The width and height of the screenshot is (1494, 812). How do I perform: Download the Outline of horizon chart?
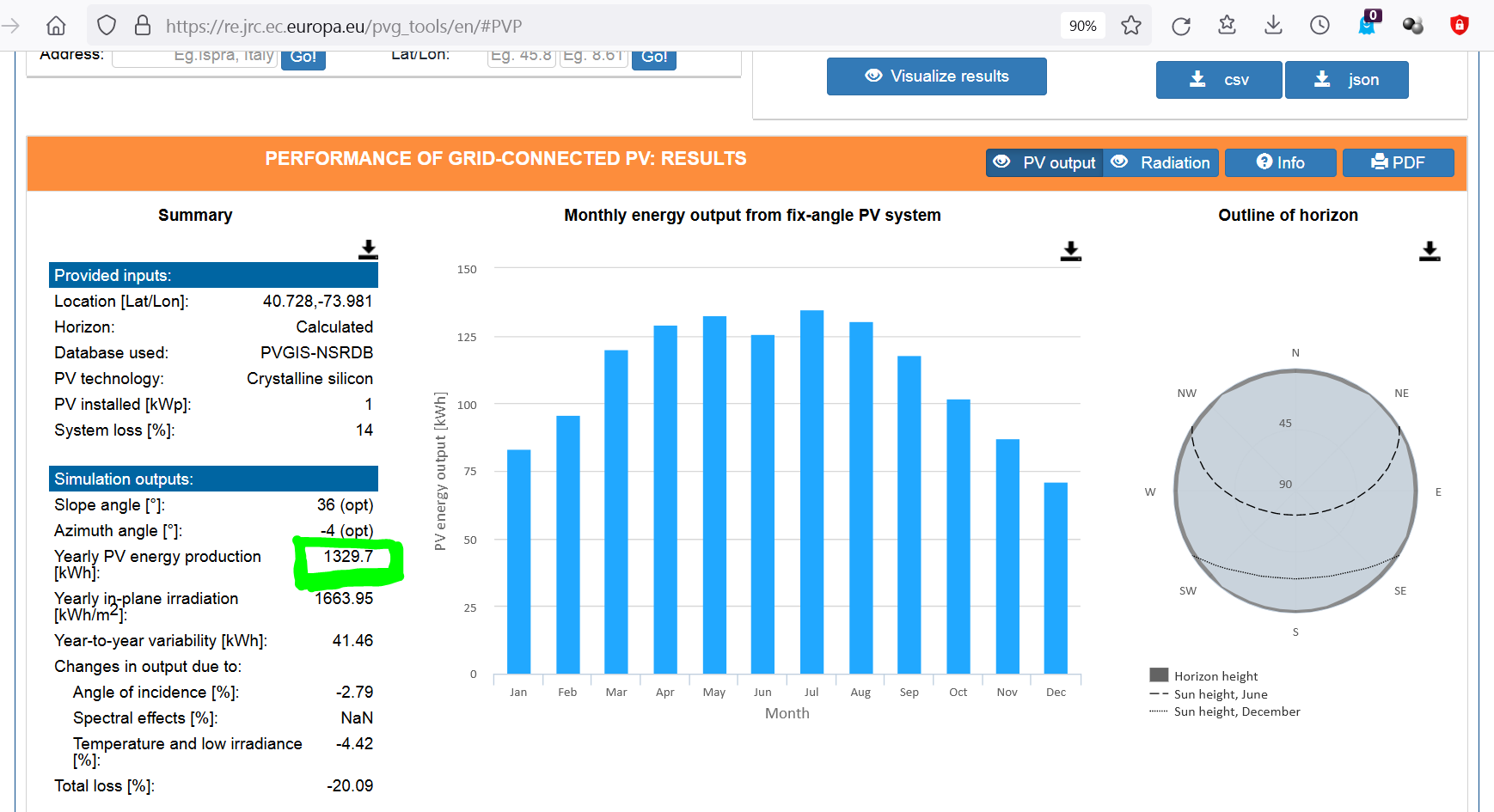pos(1429,251)
